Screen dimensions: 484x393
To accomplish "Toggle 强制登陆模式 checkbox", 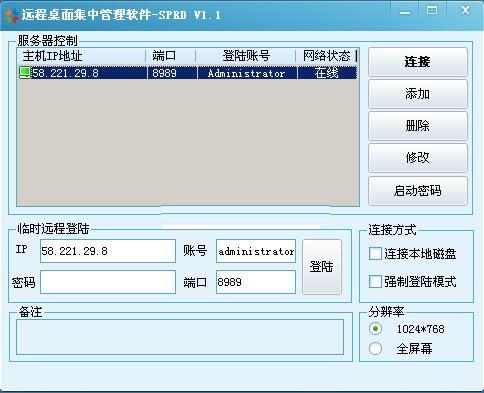I will [x=375, y=282].
